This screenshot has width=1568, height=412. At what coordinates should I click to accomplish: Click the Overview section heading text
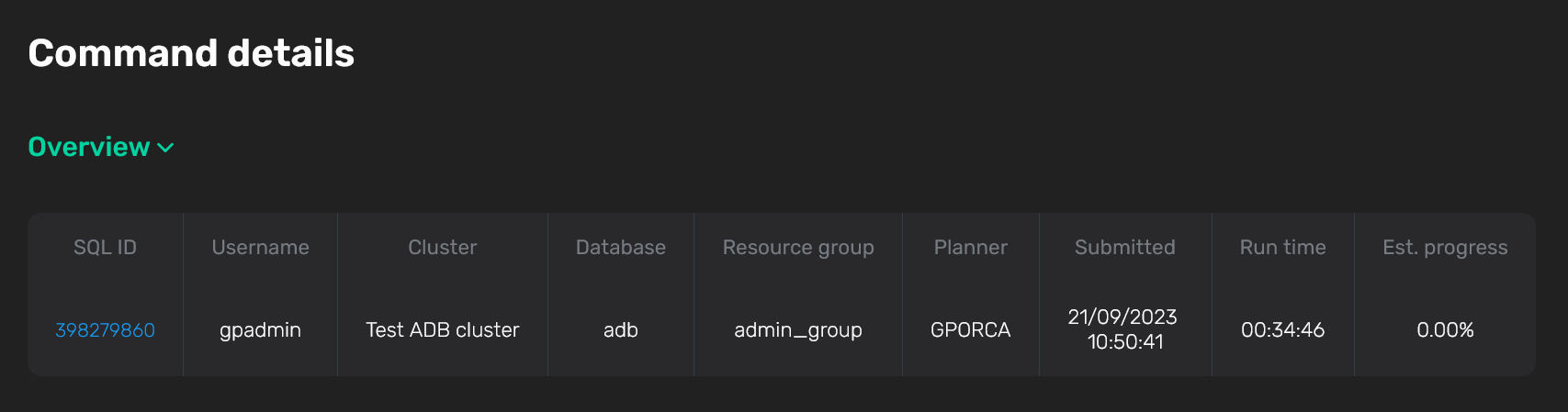89,147
